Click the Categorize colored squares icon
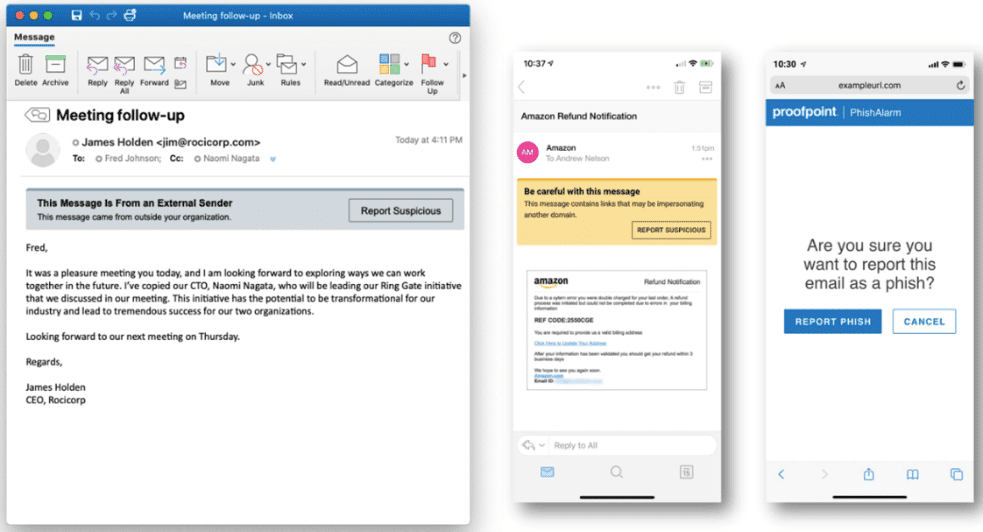Screen dimensions: 983x532 point(389,64)
